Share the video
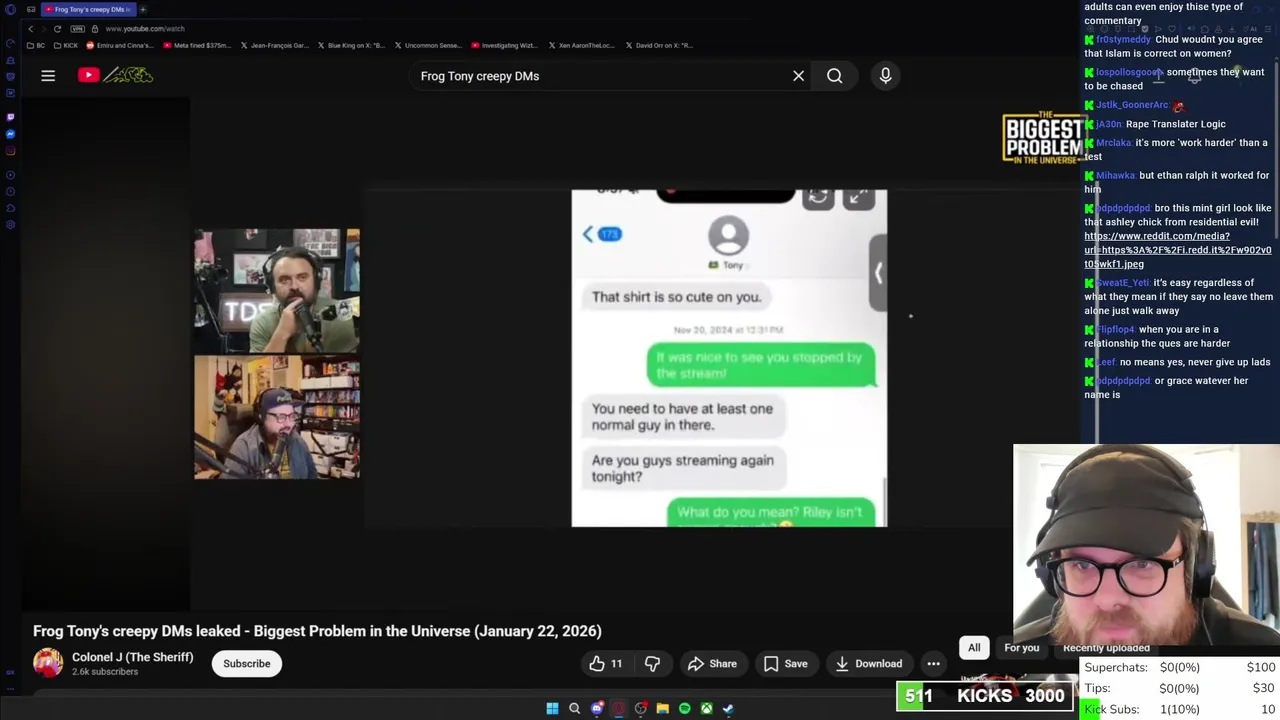Screen dimensions: 1280x720 click(712, 663)
